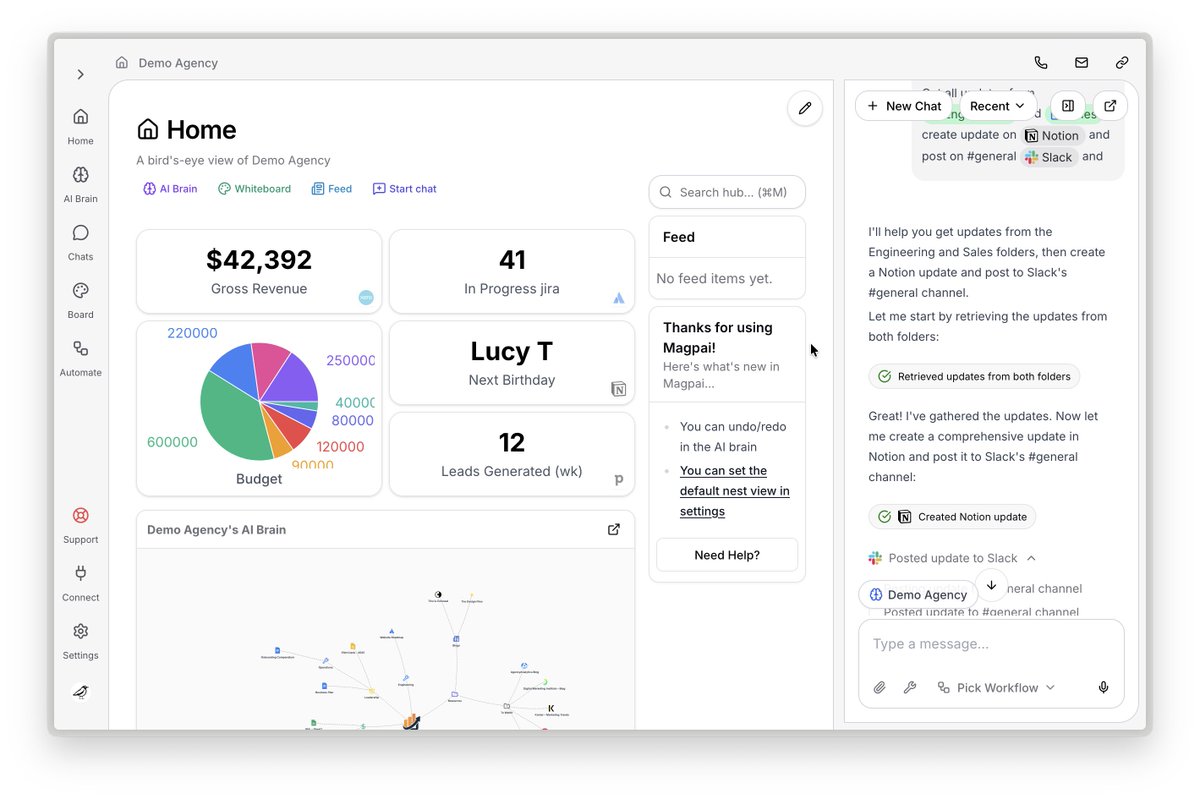Switch to the Feed tab link
This screenshot has height=799, width=1200.
coord(332,189)
